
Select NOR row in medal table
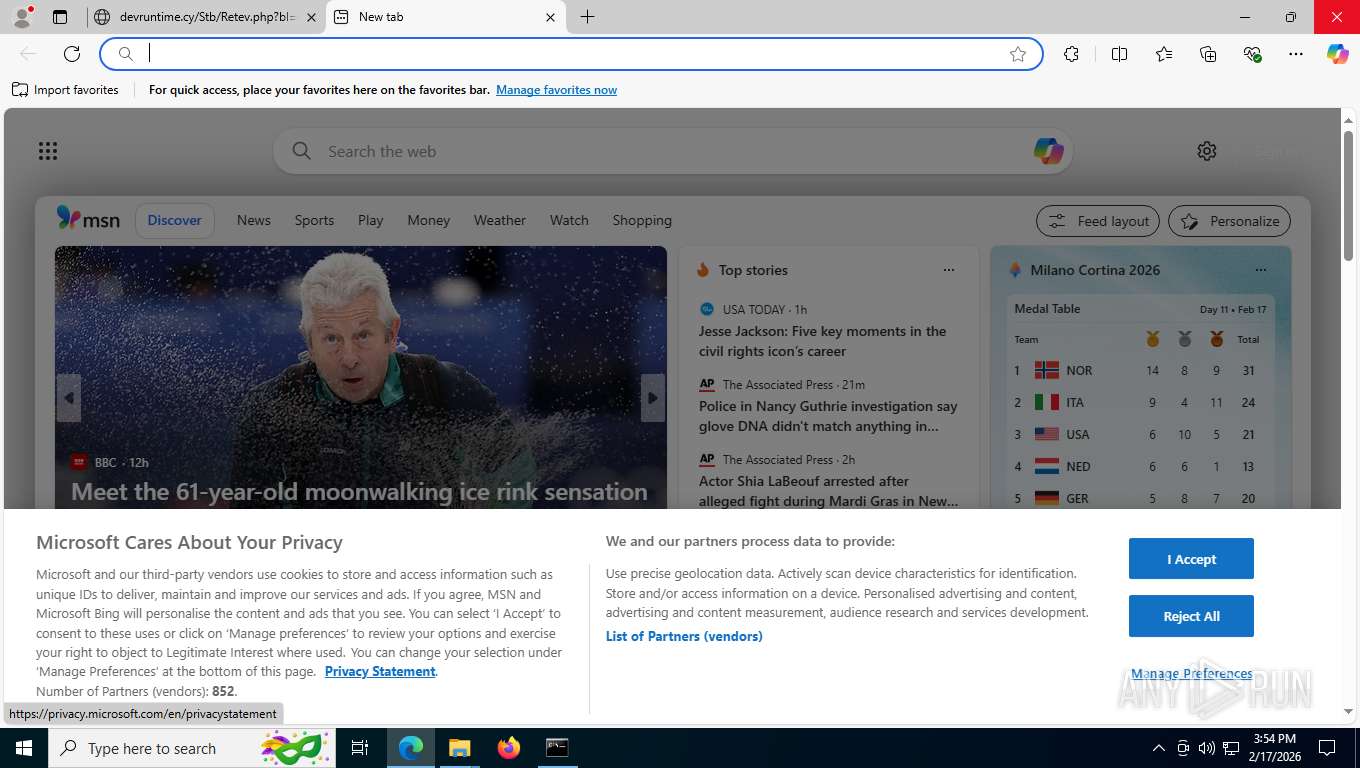(1139, 370)
